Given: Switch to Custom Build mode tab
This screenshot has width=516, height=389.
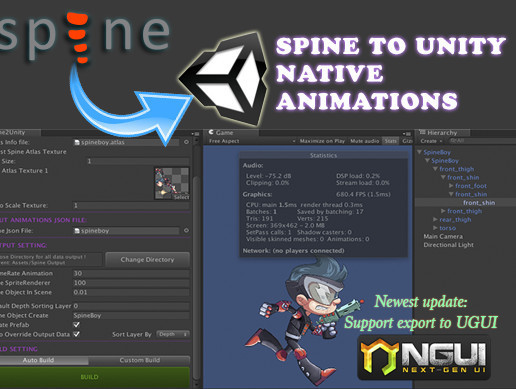Looking at the screenshot, I should (139, 360).
